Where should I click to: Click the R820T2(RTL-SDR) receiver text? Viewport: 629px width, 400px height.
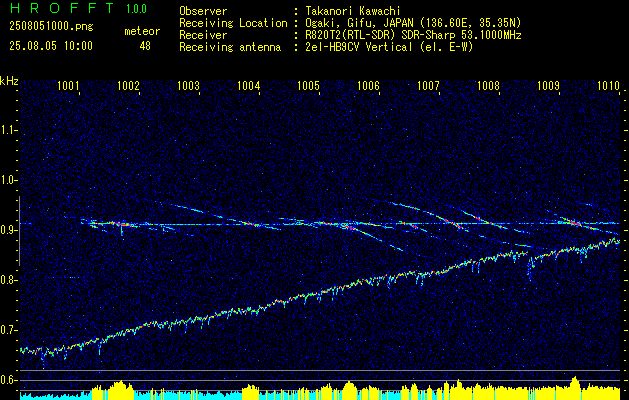coord(413,35)
